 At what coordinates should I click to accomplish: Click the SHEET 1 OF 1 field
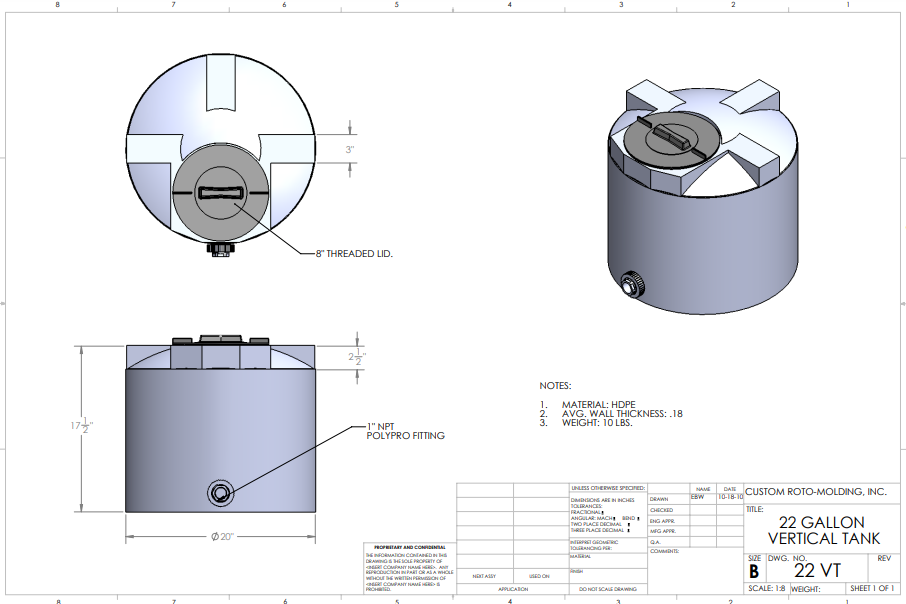click(x=872, y=589)
